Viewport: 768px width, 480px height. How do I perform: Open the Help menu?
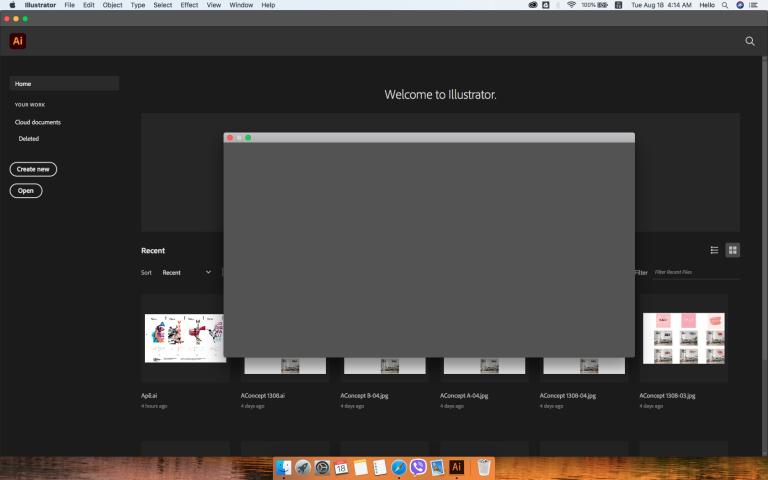coord(268,5)
